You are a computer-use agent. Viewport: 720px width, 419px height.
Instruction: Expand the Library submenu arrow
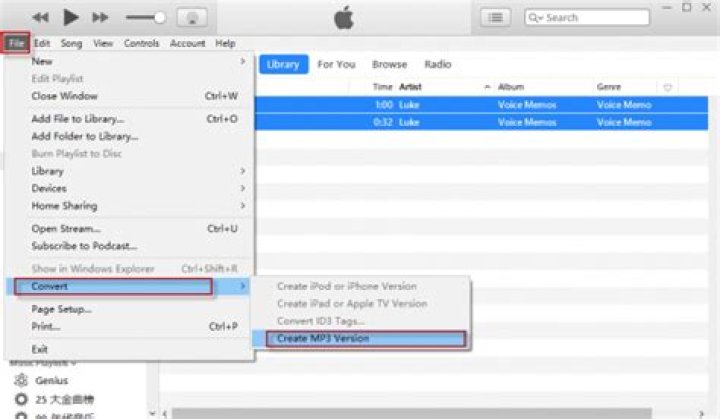(242, 171)
